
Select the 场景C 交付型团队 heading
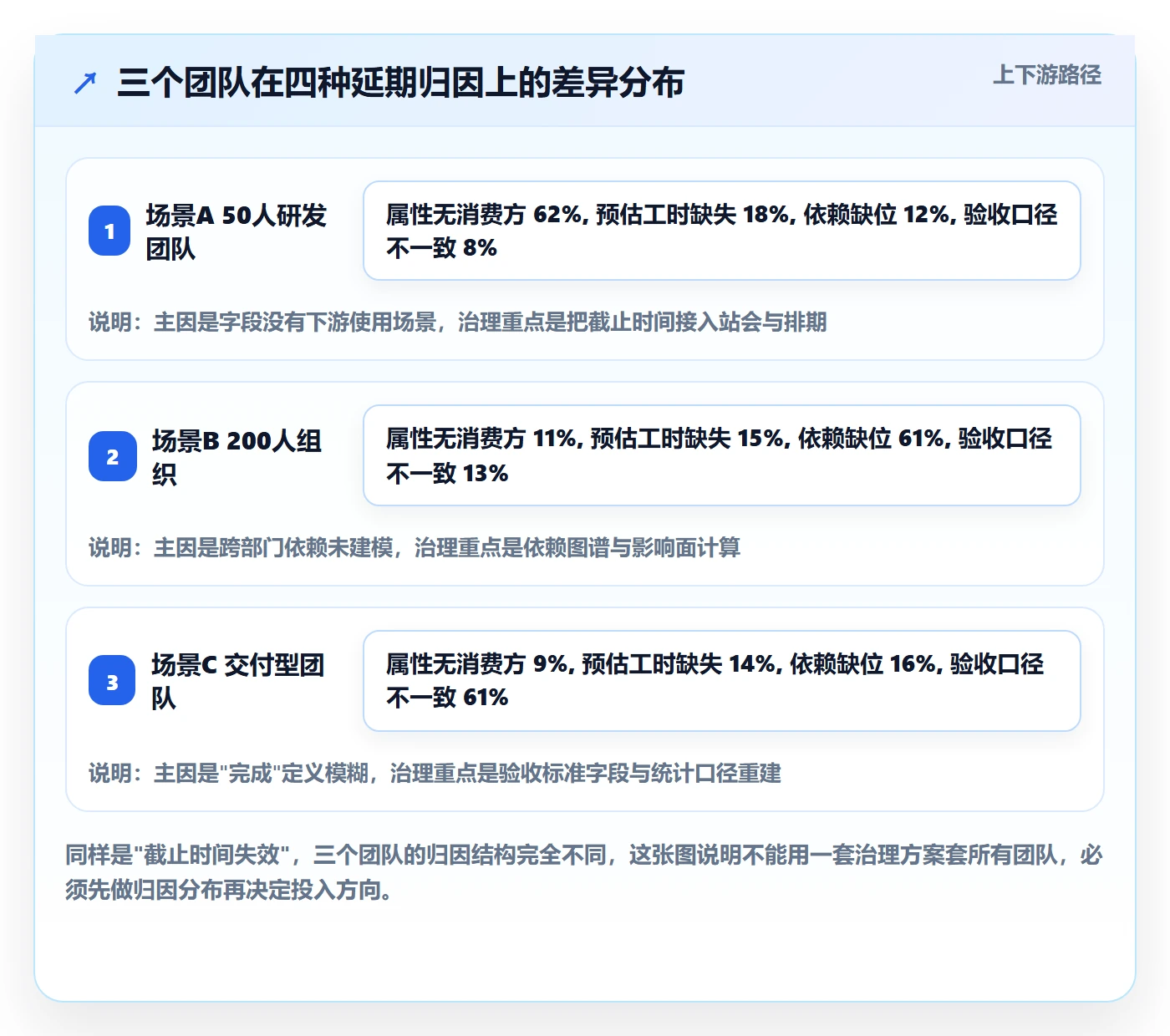[237, 681]
